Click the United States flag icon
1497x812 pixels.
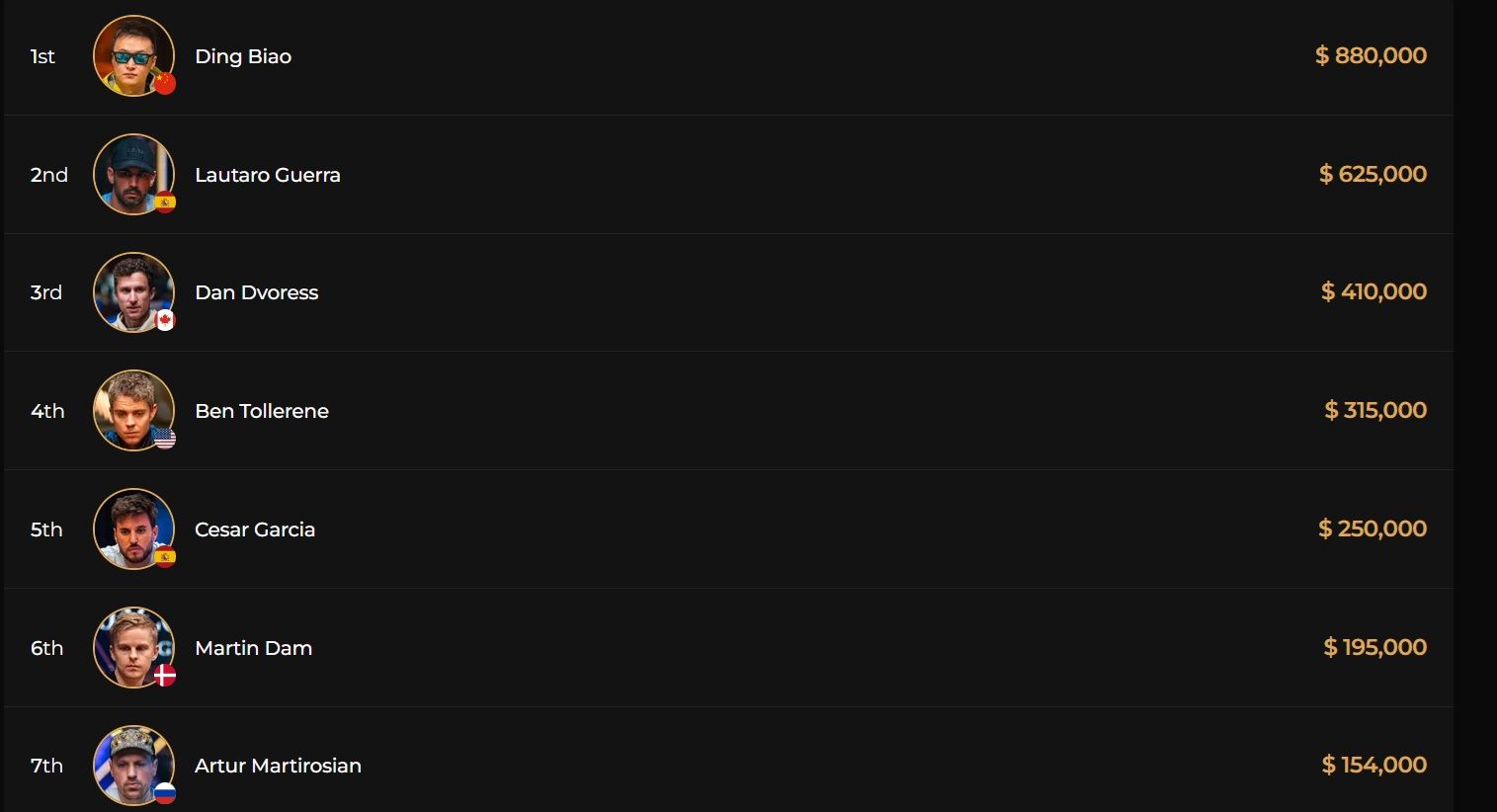tap(165, 439)
